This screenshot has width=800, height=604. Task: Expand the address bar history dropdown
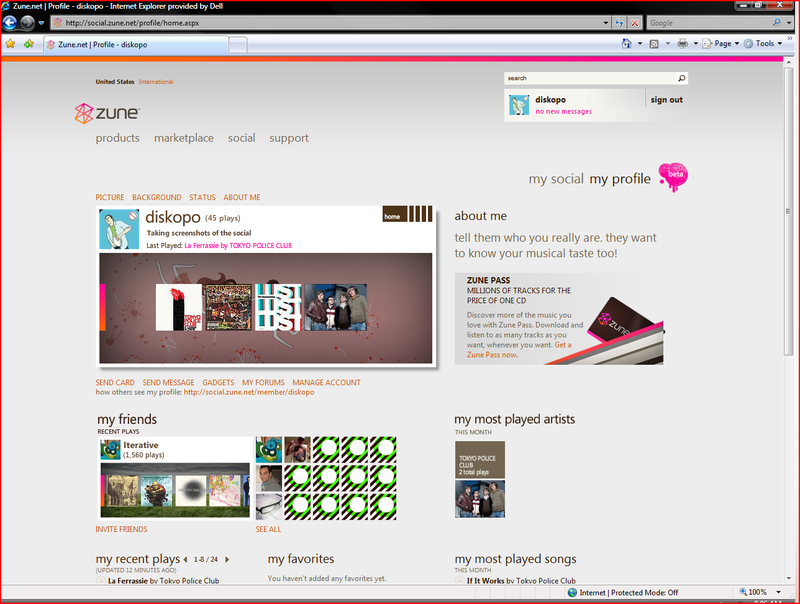click(606, 23)
